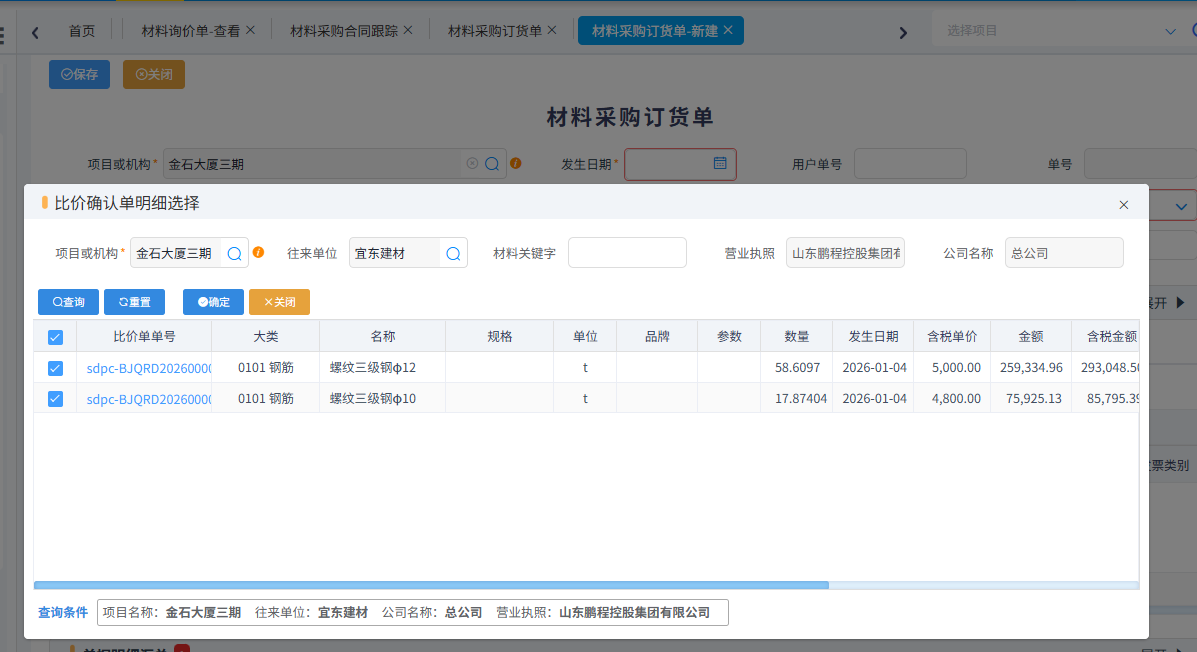Type in the 材料关键字 input field
Viewport: 1197px width, 652px height.
[x=627, y=252]
